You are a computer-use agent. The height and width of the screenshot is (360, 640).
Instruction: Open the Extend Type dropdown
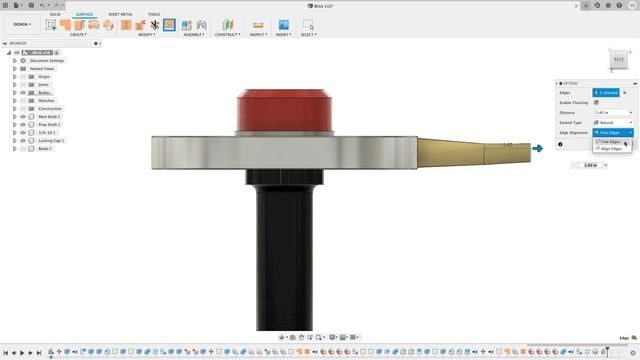[x=613, y=122]
